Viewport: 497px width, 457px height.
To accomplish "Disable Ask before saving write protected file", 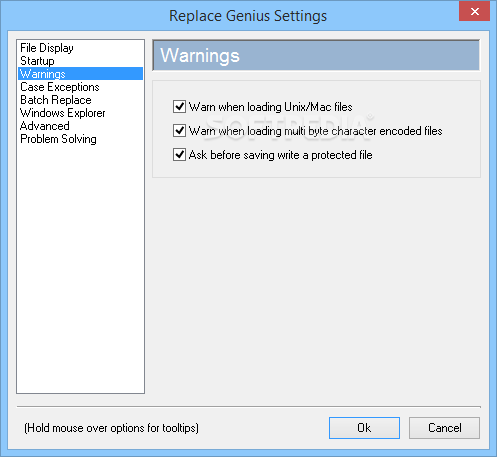I will click(x=179, y=155).
